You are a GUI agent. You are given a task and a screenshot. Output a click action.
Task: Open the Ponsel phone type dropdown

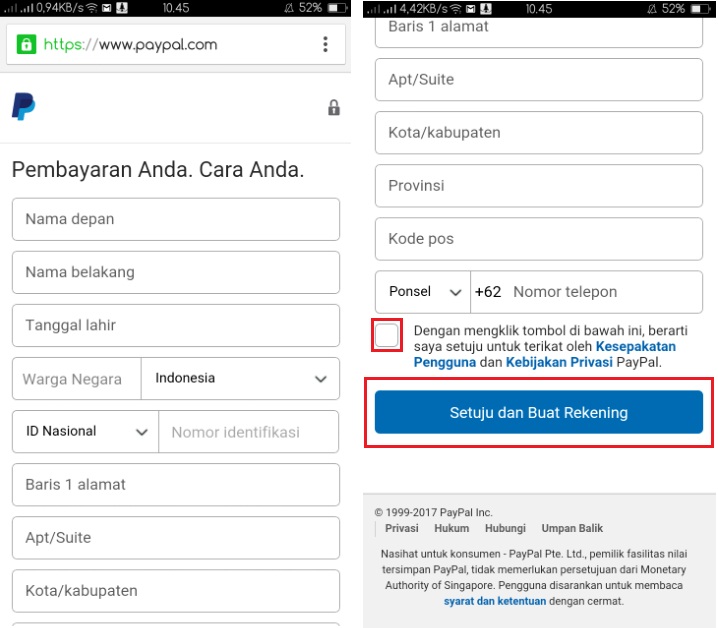tap(423, 292)
